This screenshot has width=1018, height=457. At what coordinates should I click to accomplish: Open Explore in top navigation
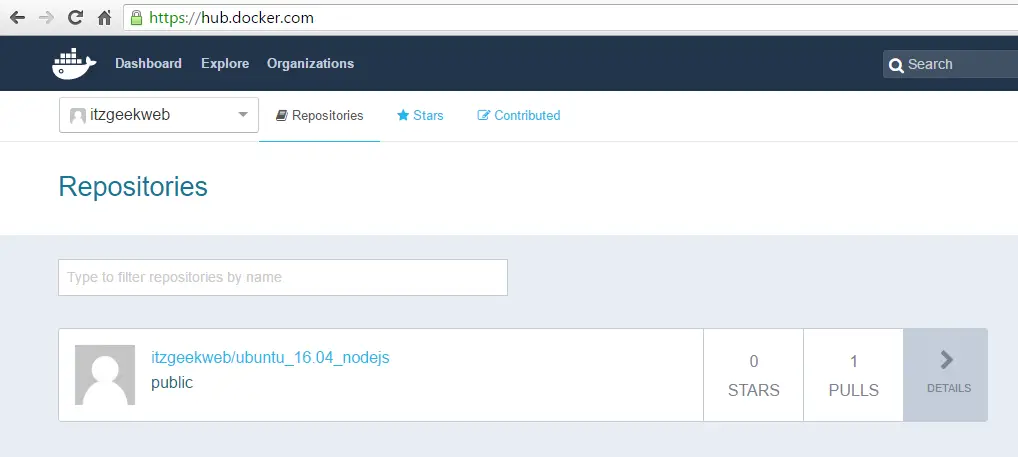click(225, 64)
